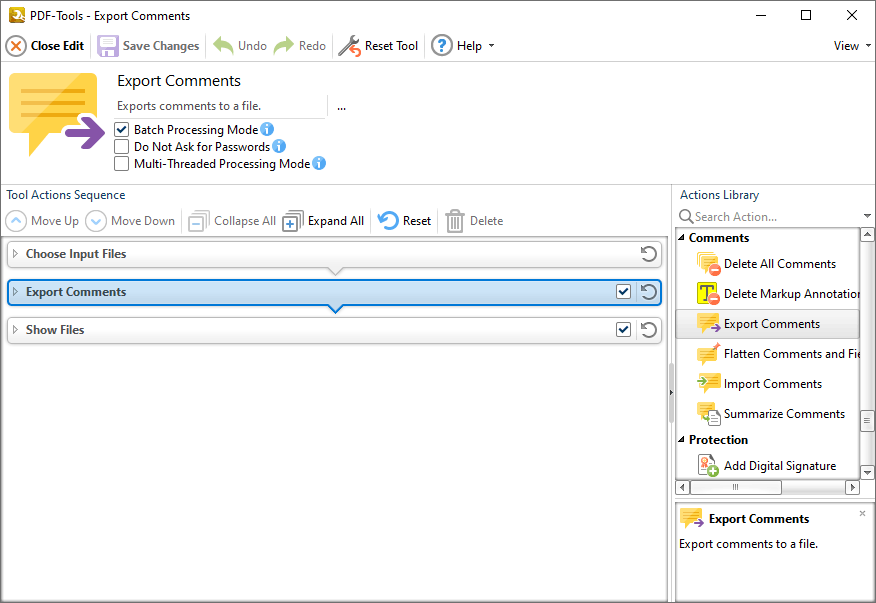The image size is (876, 603).
Task: Show info for Do Not Ask for Passwords
Action: click(x=279, y=146)
